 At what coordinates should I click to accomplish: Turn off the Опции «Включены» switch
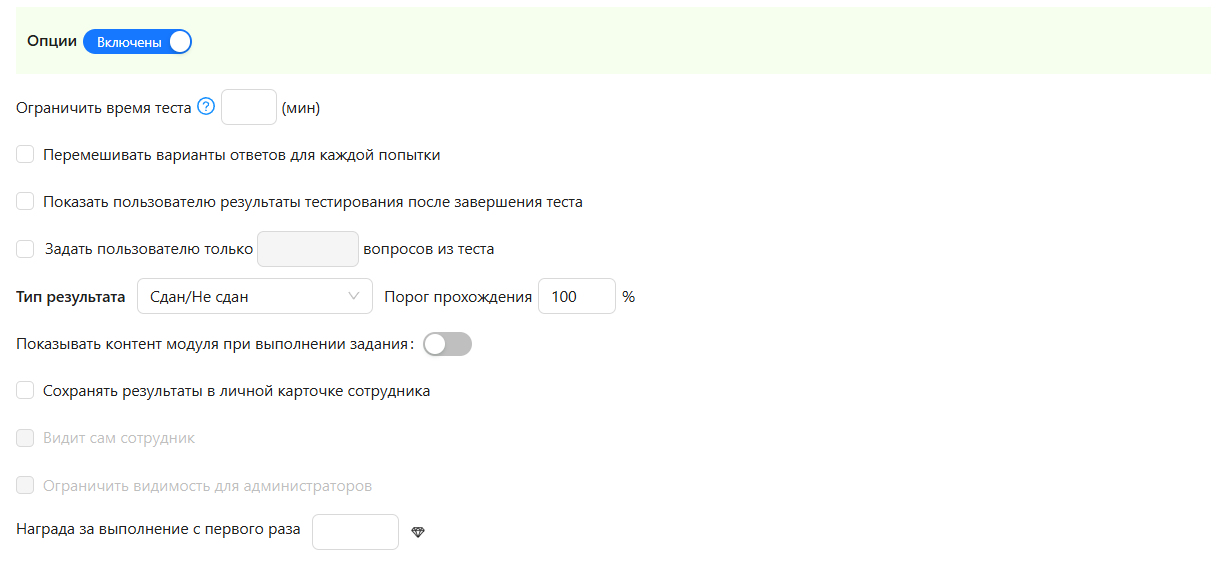[x=137, y=42]
